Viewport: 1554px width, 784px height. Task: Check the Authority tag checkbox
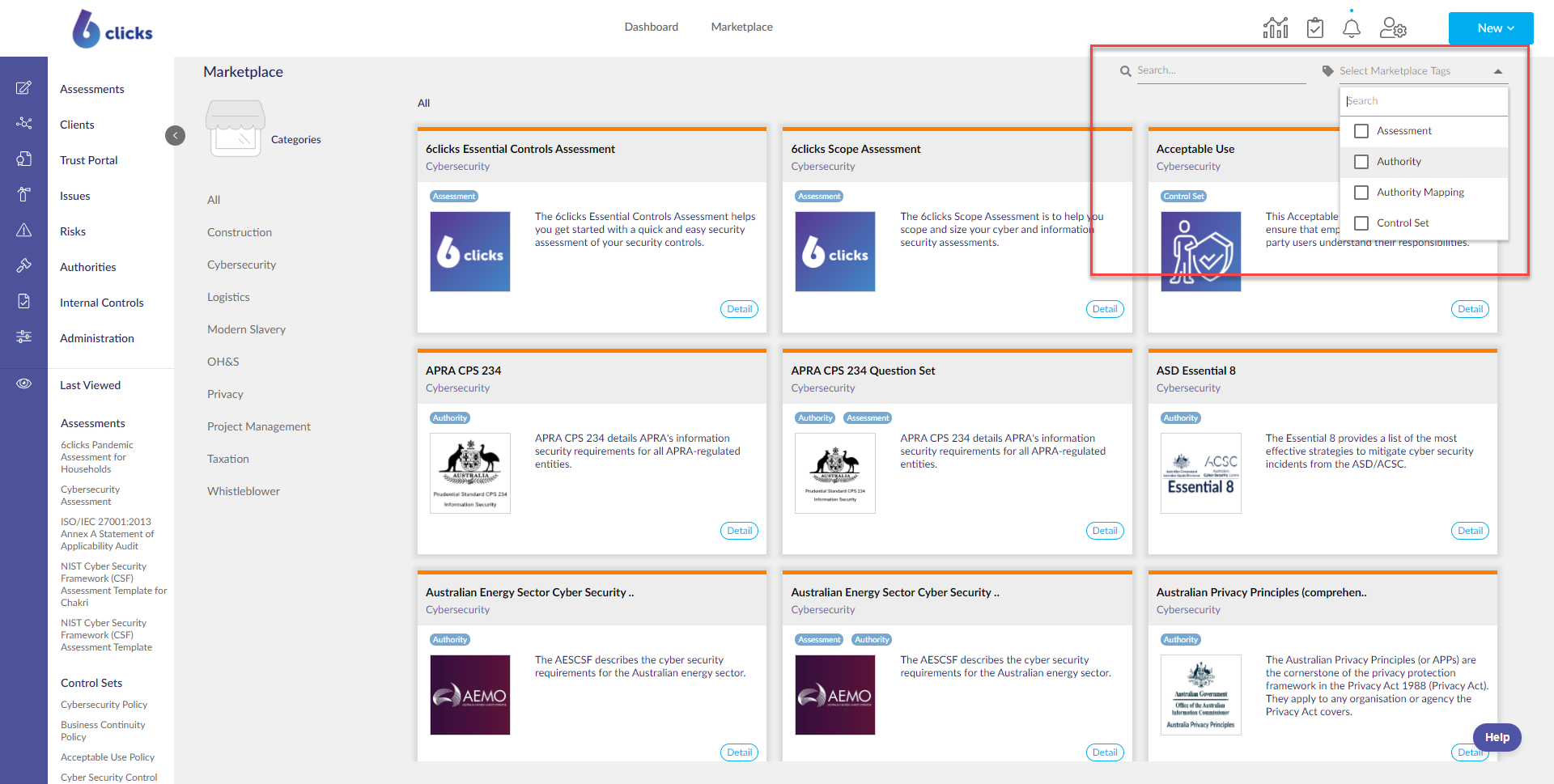1361,162
